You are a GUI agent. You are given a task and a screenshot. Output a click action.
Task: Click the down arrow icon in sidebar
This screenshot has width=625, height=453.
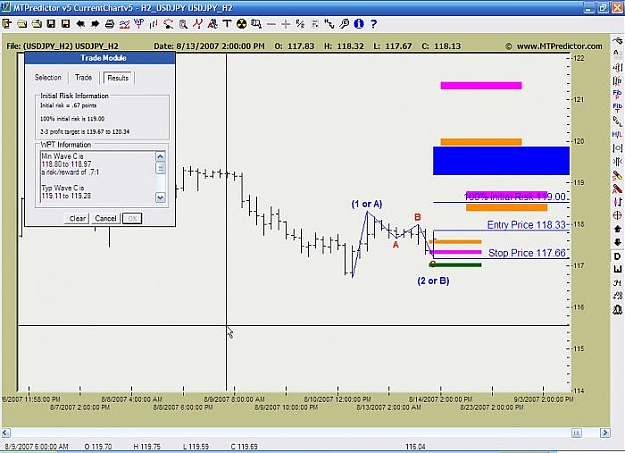[x=617, y=242]
